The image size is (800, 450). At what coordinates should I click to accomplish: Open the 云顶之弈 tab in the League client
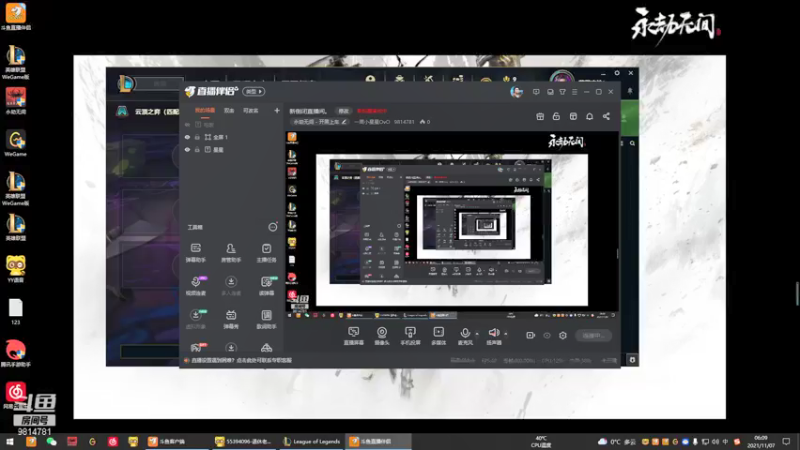(x=149, y=112)
